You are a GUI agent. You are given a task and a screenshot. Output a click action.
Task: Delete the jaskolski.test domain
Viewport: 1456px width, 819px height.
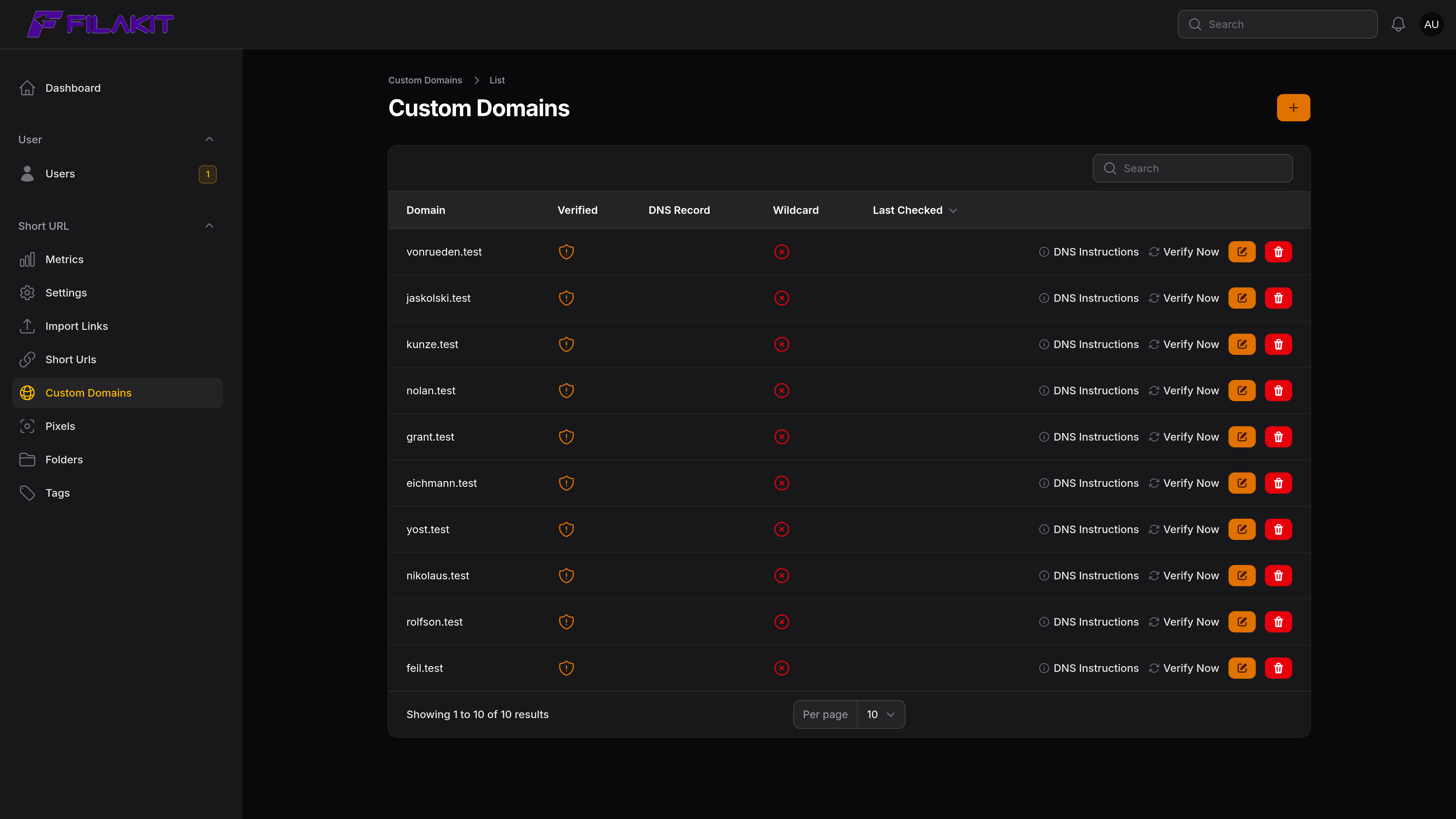coord(1279,298)
